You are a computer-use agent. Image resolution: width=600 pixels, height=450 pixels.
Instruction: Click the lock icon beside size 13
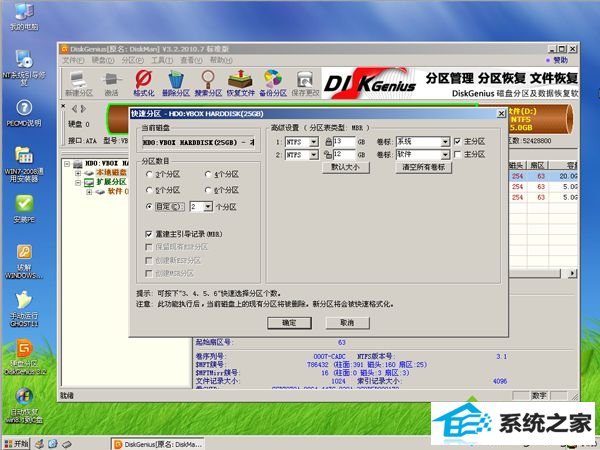point(328,142)
